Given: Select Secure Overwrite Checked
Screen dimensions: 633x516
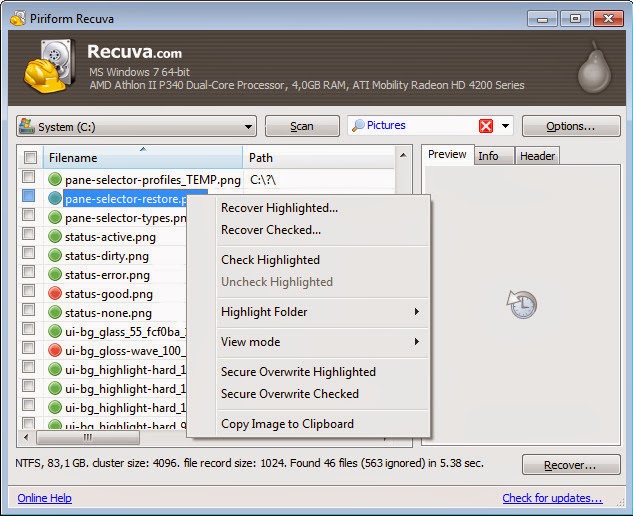Looking at the screenshot, I should (323, 394).
